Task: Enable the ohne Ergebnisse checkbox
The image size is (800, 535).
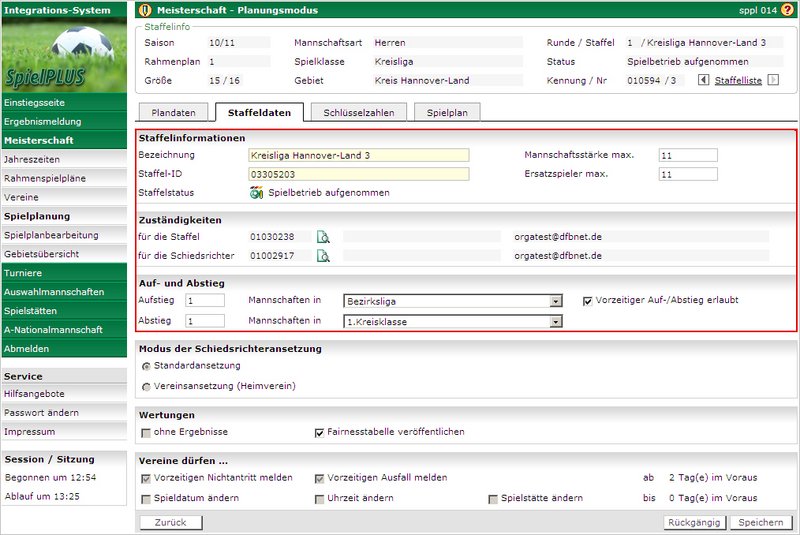Action: coord(146,433)
